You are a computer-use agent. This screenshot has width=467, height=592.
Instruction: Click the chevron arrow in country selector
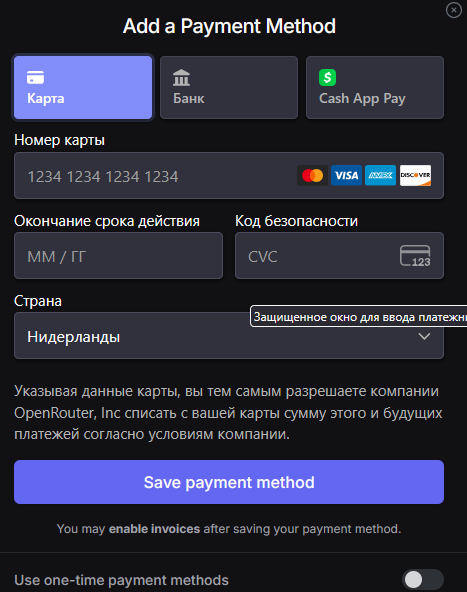[424, 336]
